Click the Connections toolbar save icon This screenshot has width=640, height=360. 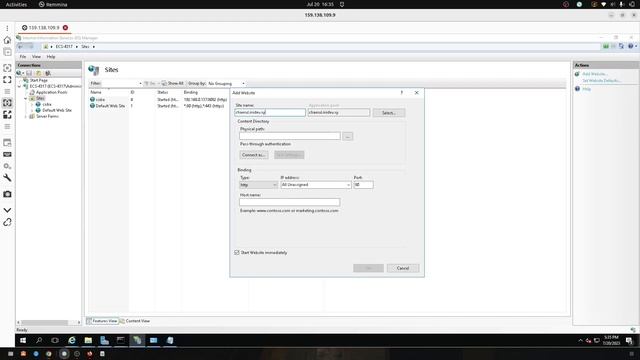point(29,73)
